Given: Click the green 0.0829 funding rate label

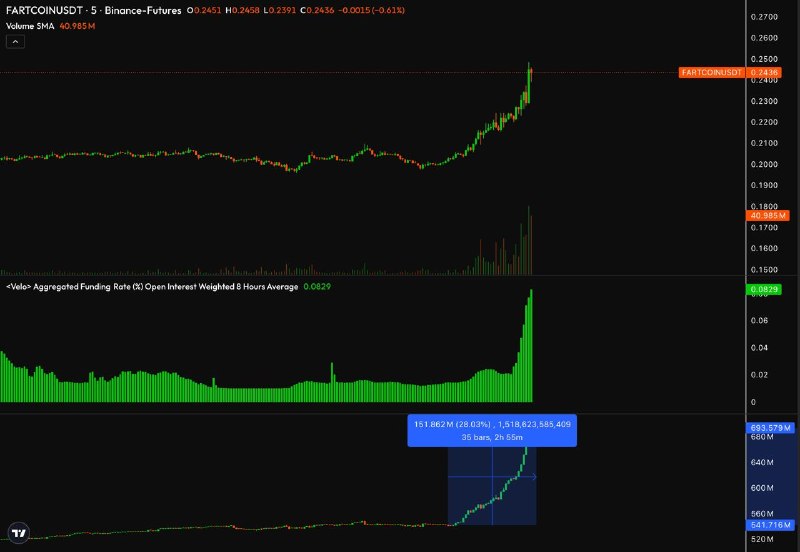Looking at the screenshot, I should coord(768,290).
